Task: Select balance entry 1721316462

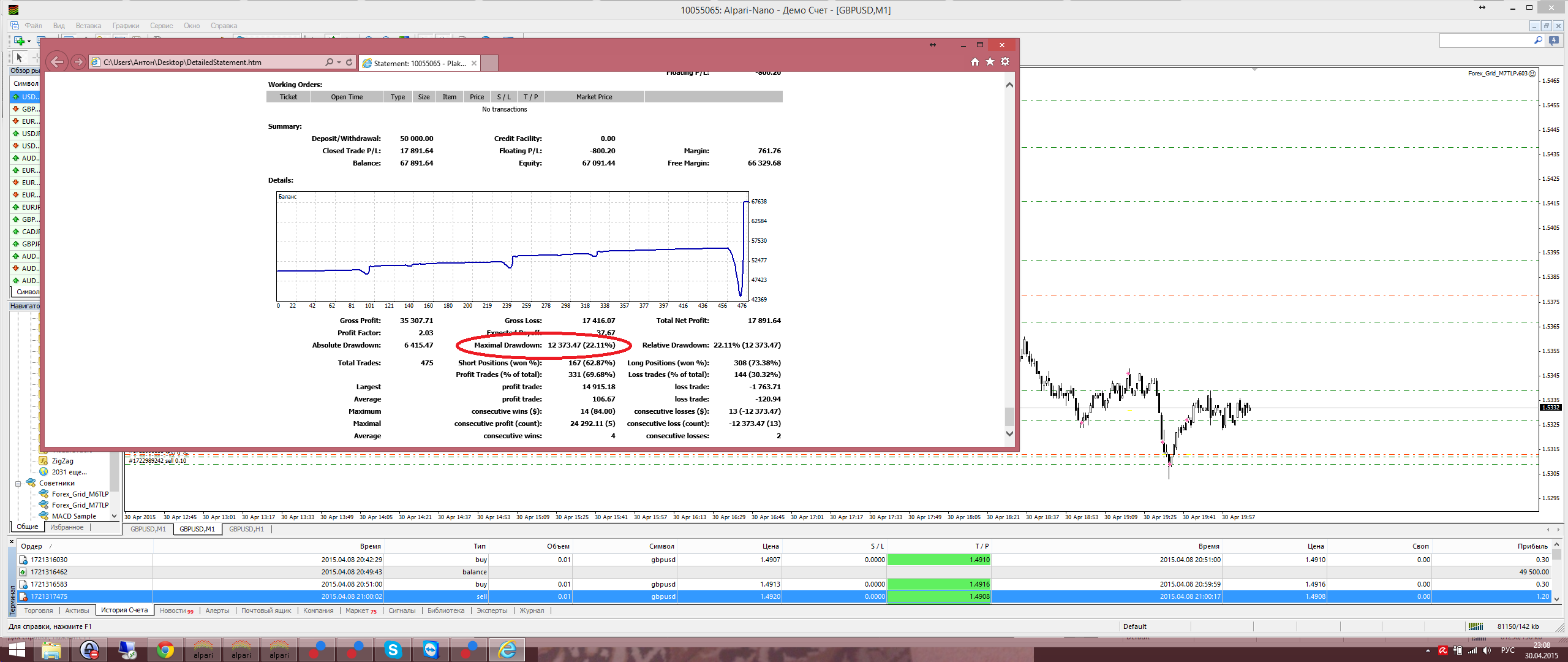Action: (784, 572)
